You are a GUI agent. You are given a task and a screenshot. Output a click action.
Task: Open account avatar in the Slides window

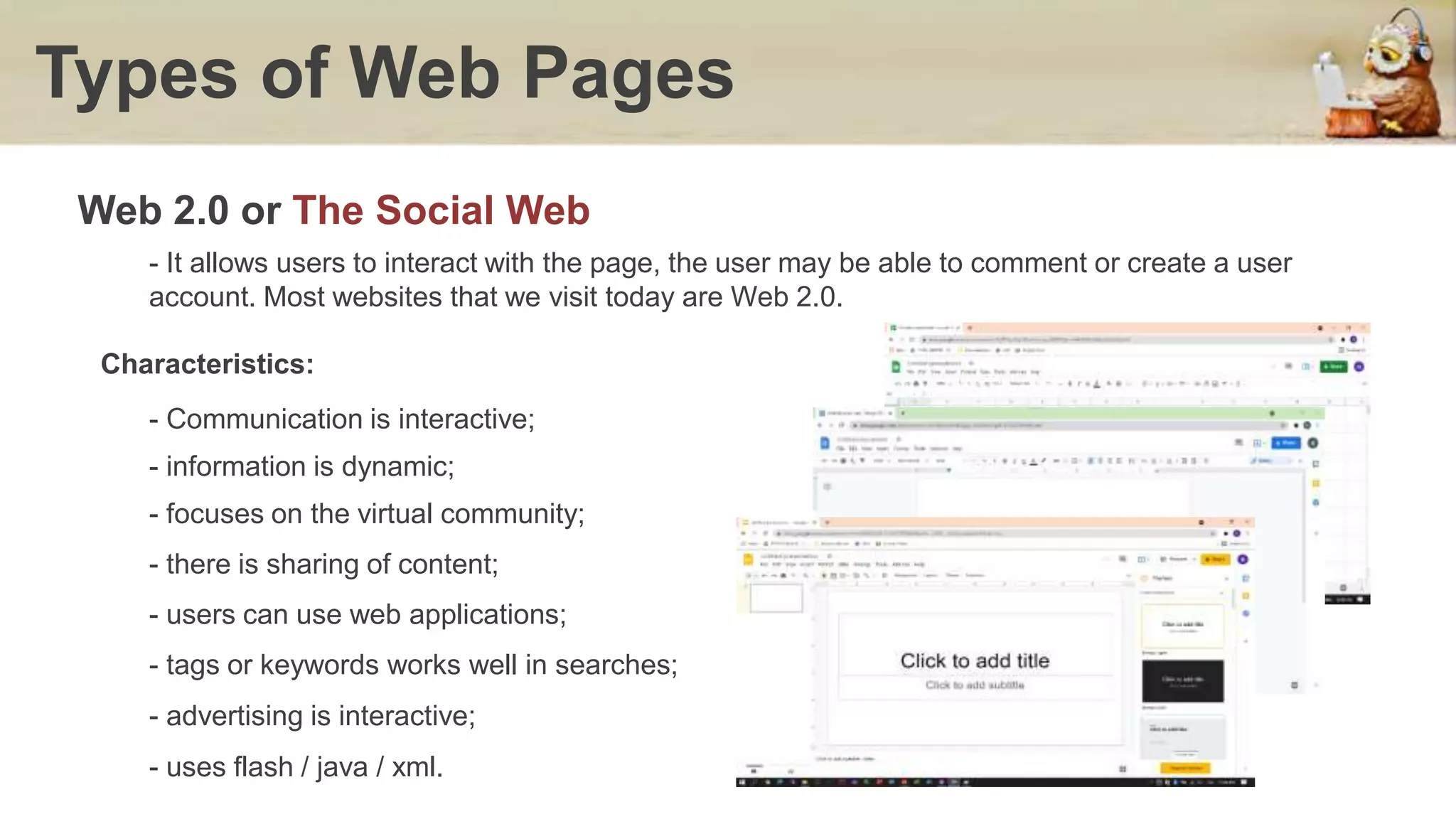[x=1243, y=560]
